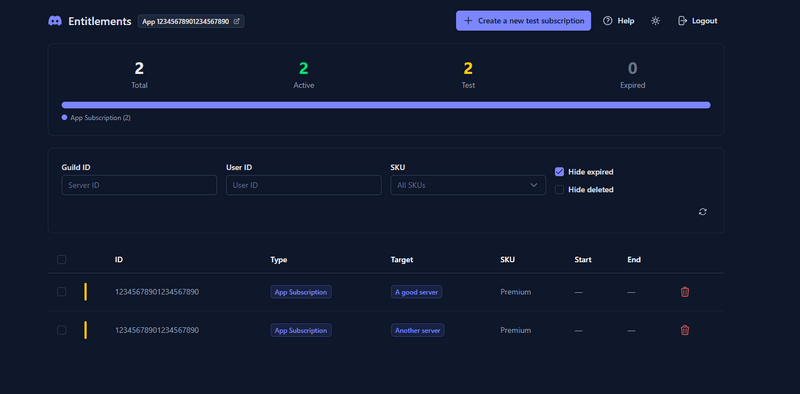800x394 pixels.
Task: Click the Logout door icon
Action: pos(682,21)
